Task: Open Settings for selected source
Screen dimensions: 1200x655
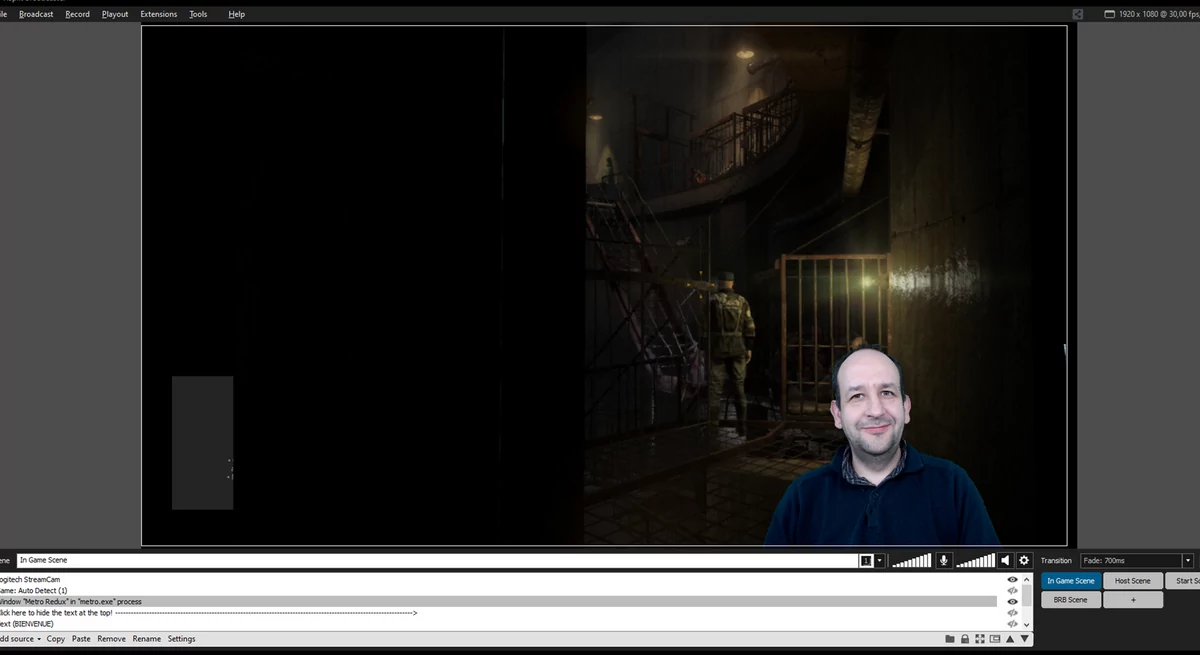Action: [x=181, y=639]
